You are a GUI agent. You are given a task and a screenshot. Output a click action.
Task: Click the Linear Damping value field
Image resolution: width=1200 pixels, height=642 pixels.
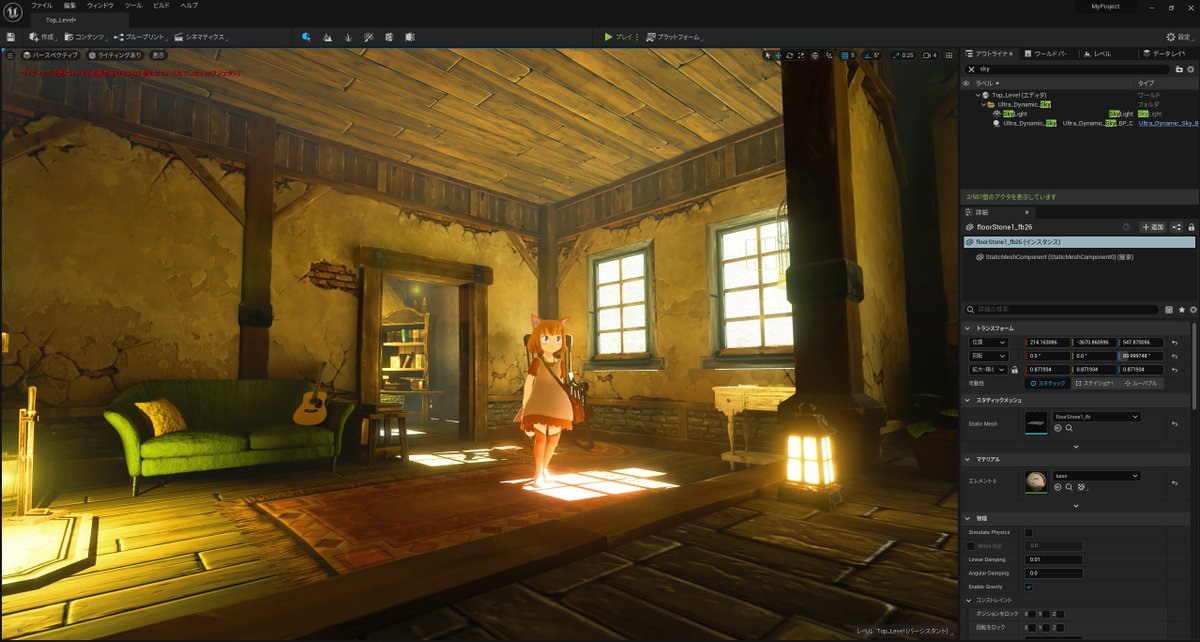(x=1054, y=559)
